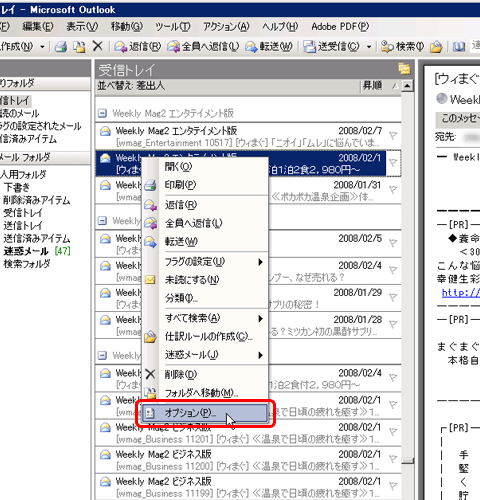Toggle flag on the 2008/02/7 message
Image resolution: width=480 pixels, height=500 pixels.
coord(393,136)
